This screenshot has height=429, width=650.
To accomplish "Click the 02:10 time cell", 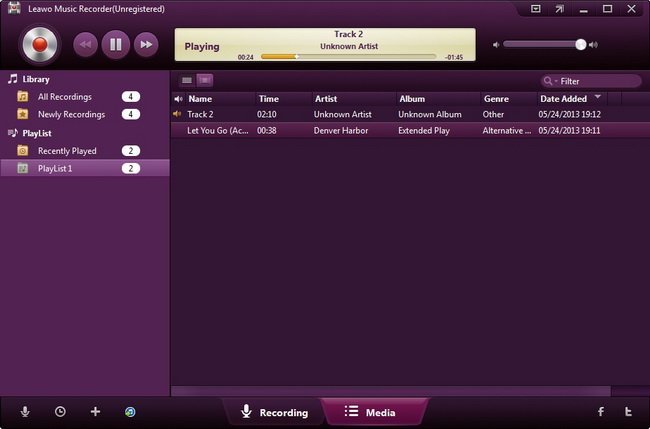I will [267, 114].
